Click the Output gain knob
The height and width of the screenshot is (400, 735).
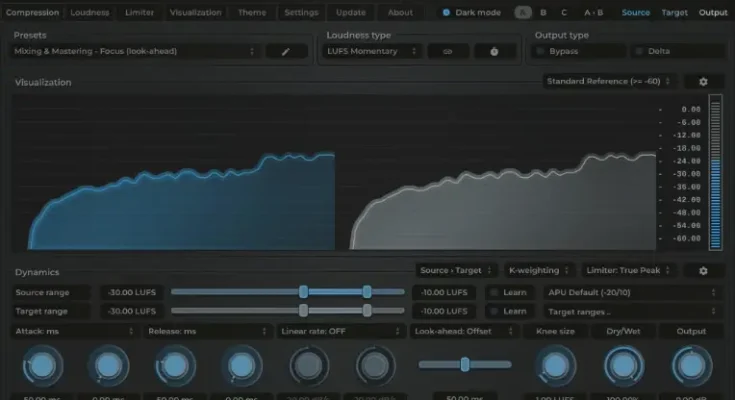(691, 367)
